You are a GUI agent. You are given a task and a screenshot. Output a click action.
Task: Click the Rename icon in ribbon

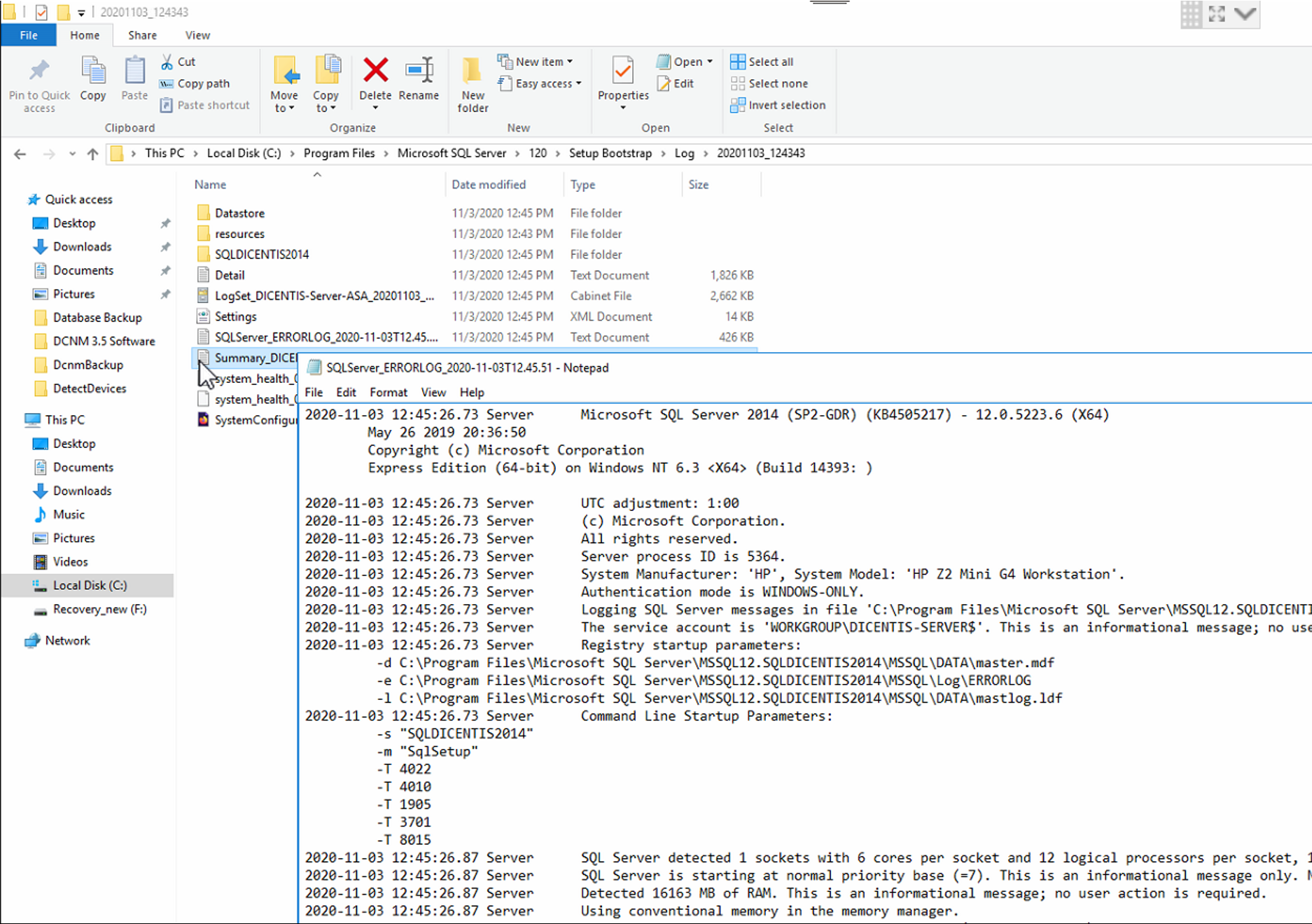click(x=419, y=71)
